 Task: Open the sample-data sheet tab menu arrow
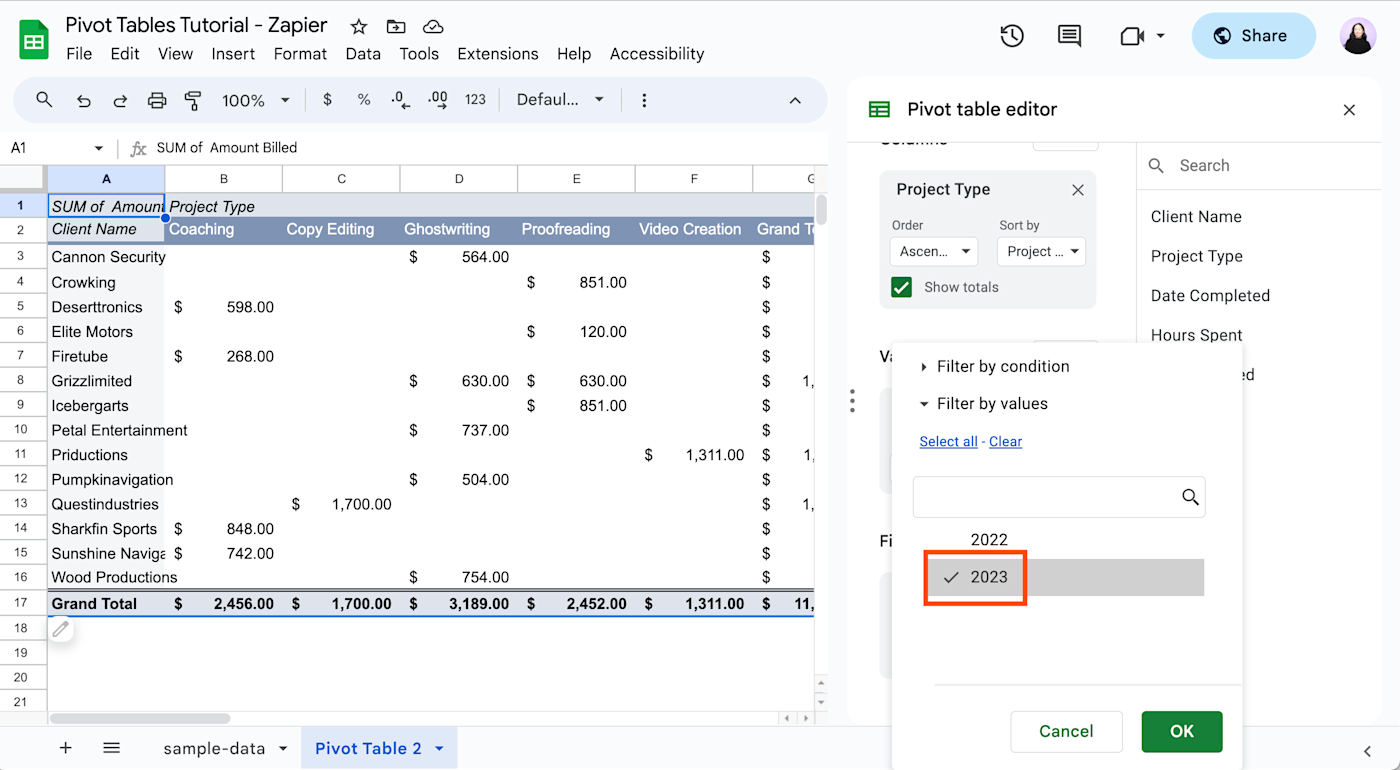283,749
